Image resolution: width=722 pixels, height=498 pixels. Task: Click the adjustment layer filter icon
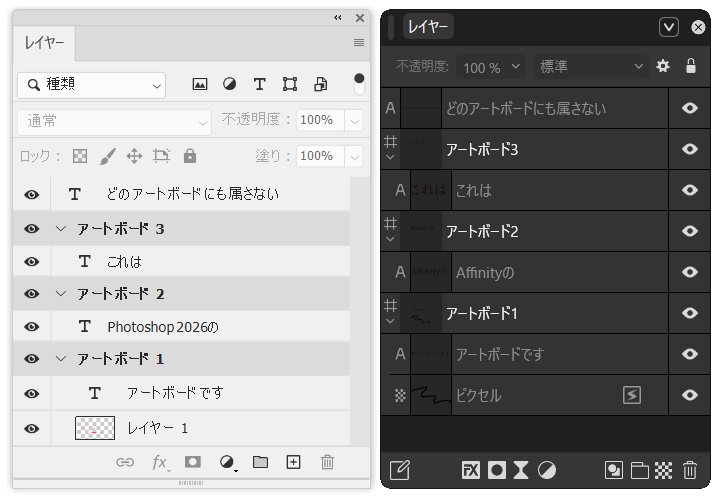[229, 85]
